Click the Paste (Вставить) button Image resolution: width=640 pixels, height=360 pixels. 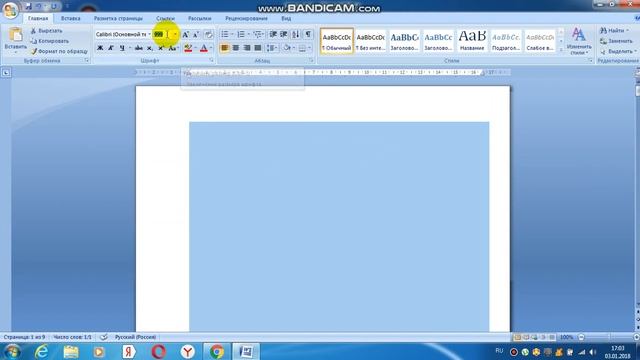click(16, 40)
